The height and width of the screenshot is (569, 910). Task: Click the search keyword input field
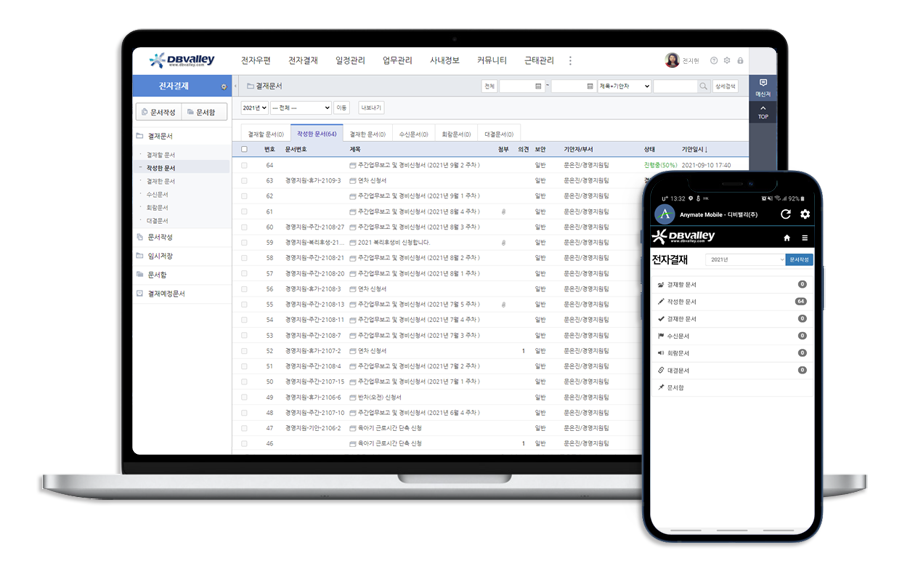(x=675, y=86)
